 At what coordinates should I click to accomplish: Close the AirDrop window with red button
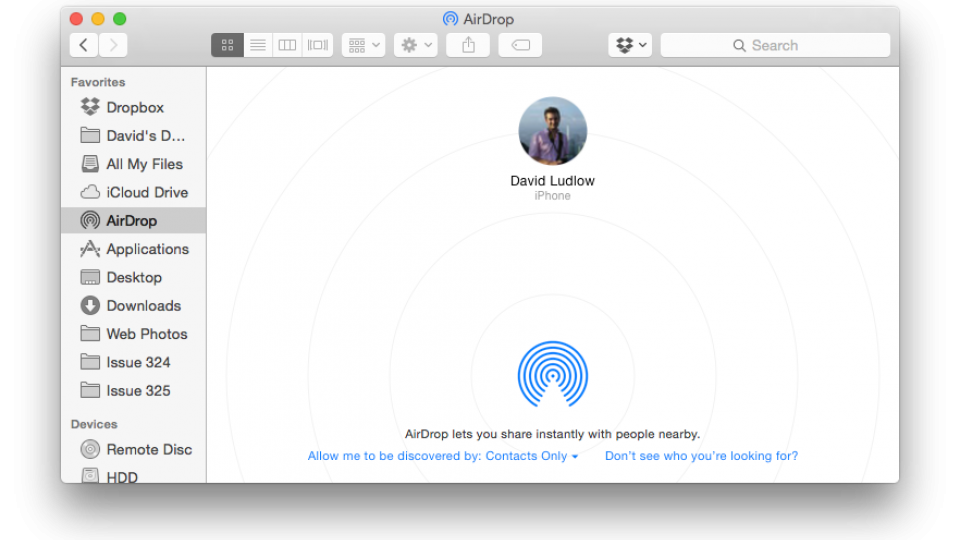77,19
